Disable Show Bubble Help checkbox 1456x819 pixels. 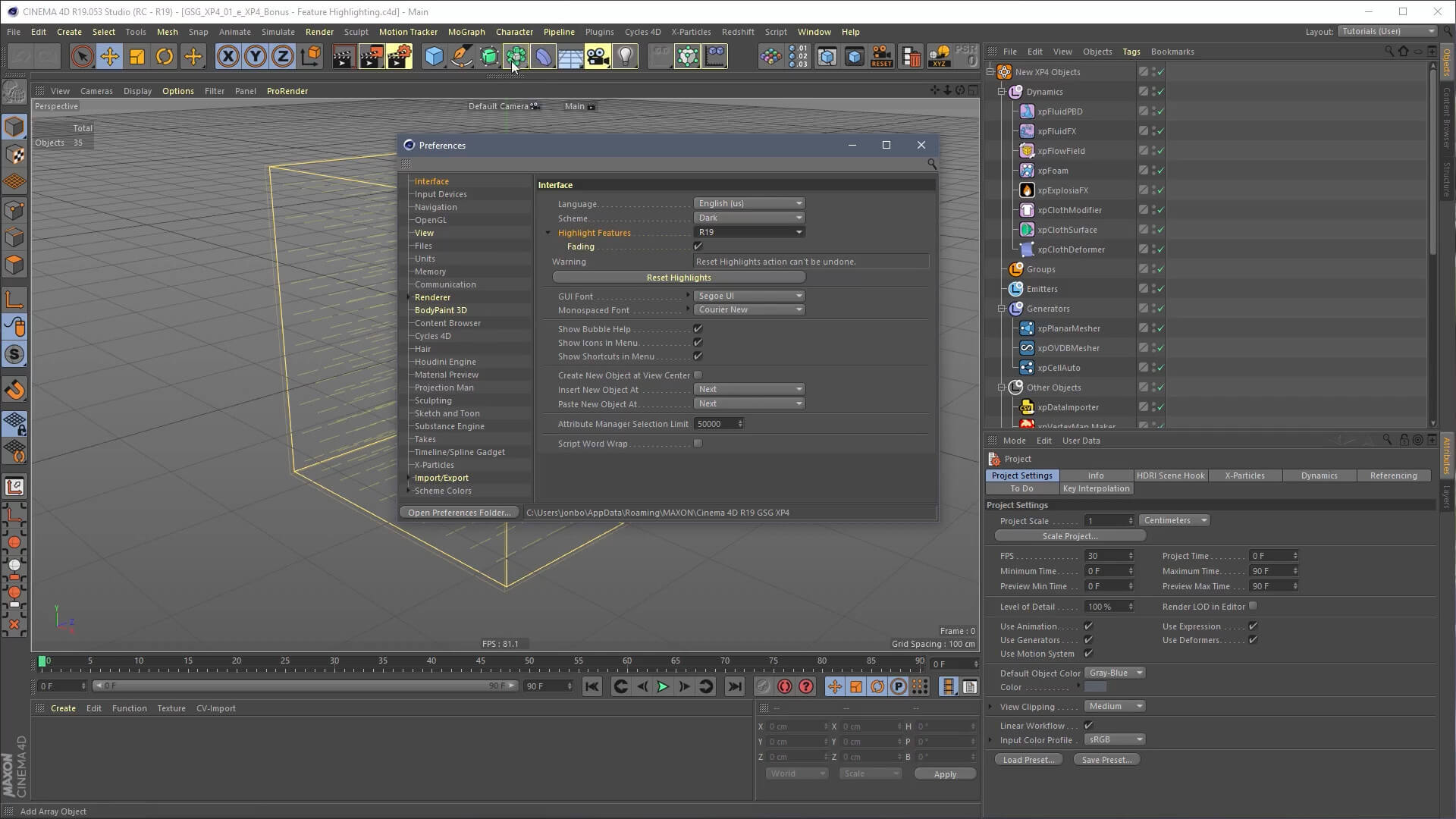pos(698,329)
